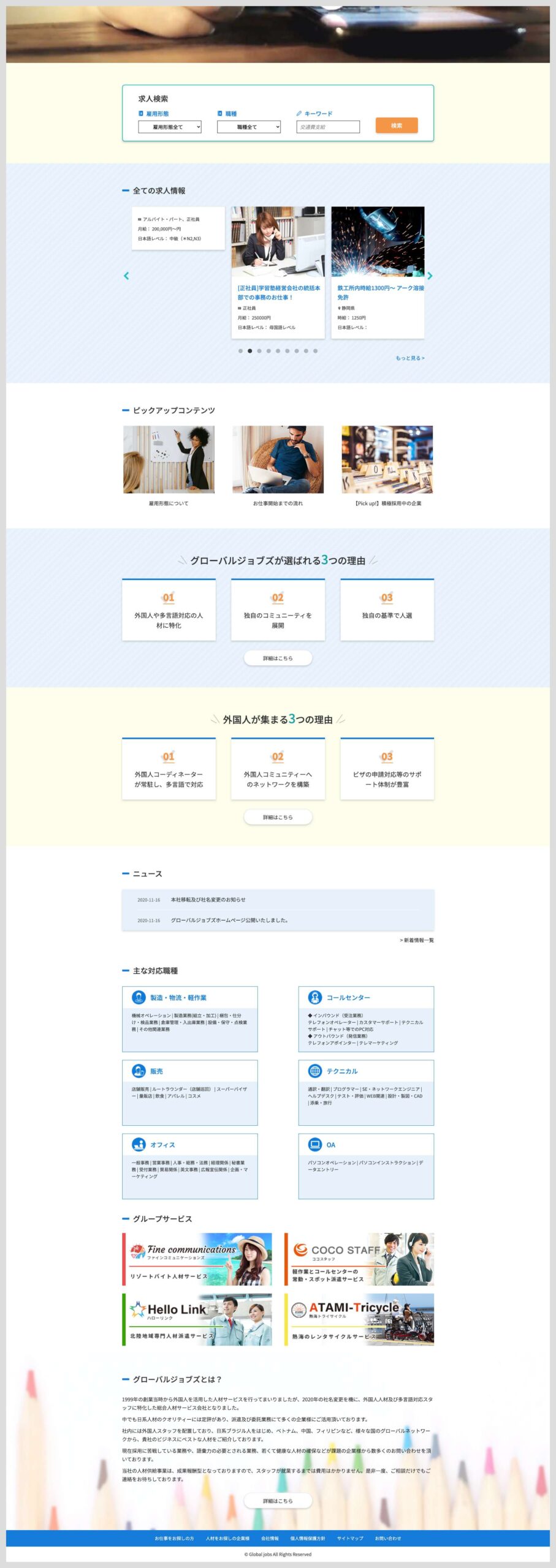
Task: Open footer menu お問い合わせ
Action: tap(388, 1538)
